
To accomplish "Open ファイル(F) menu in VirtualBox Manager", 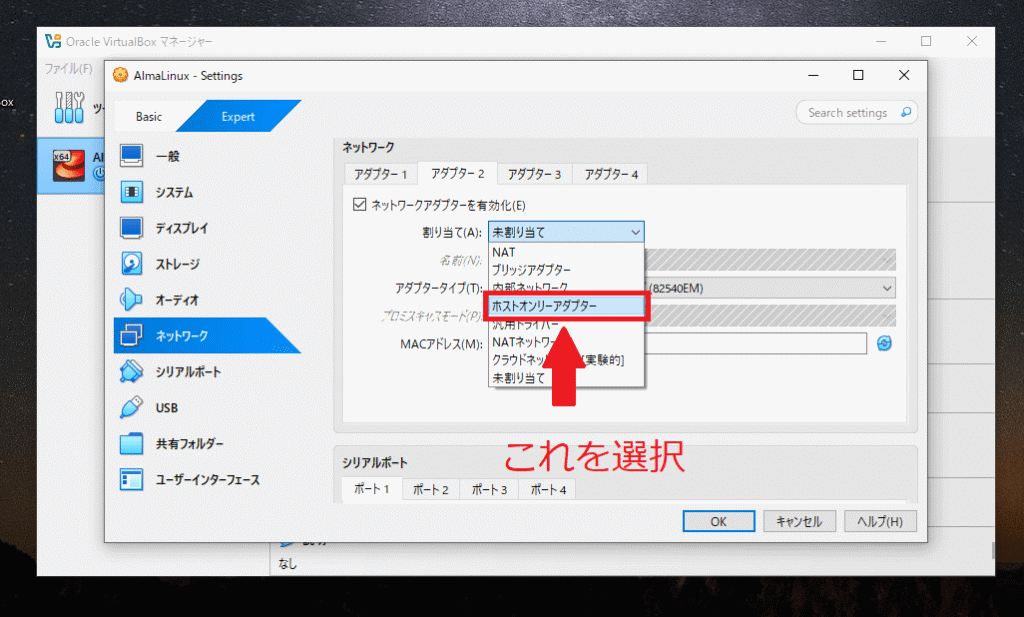I will [69, 69].
